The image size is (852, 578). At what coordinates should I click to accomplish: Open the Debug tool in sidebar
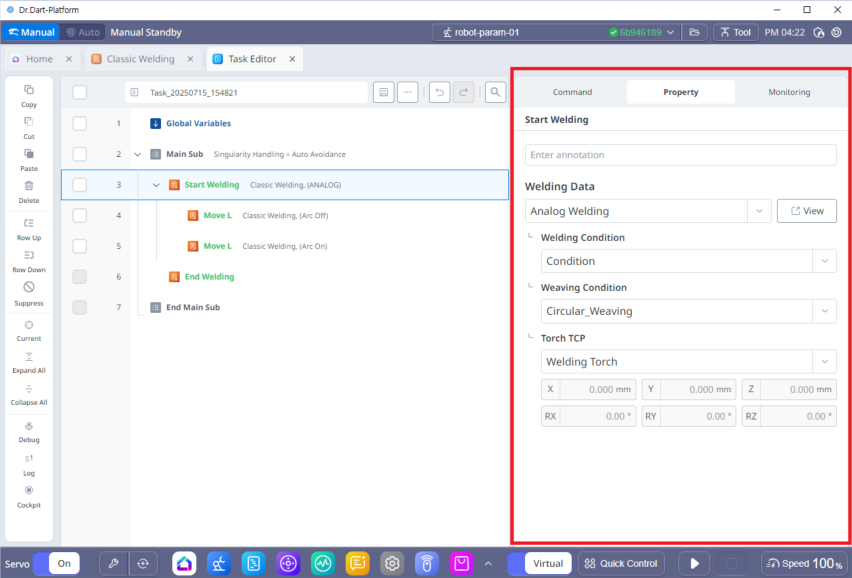[x=29, y=425]
